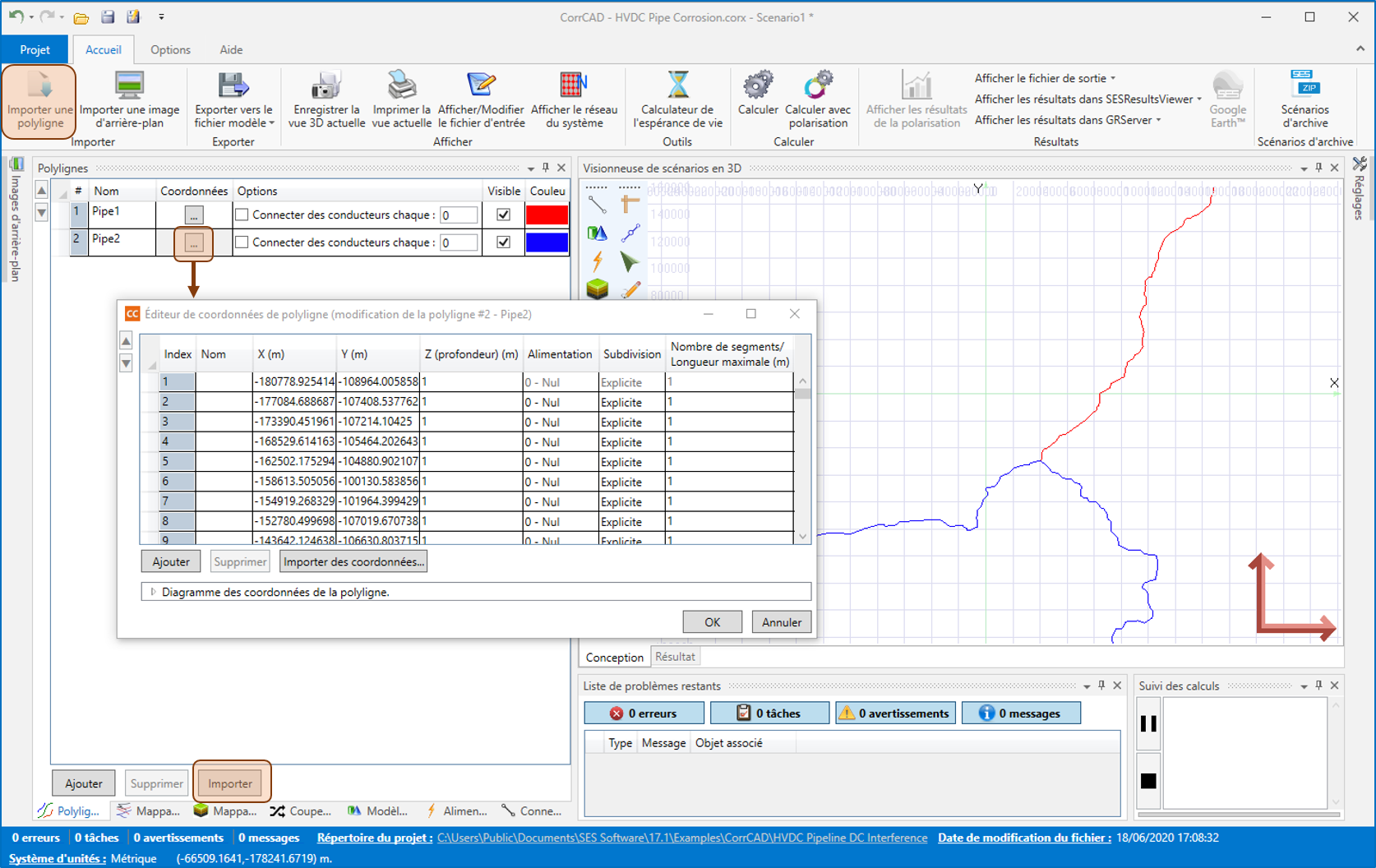Click the Google Earth ribbon icon

(x=1227, y=85)
